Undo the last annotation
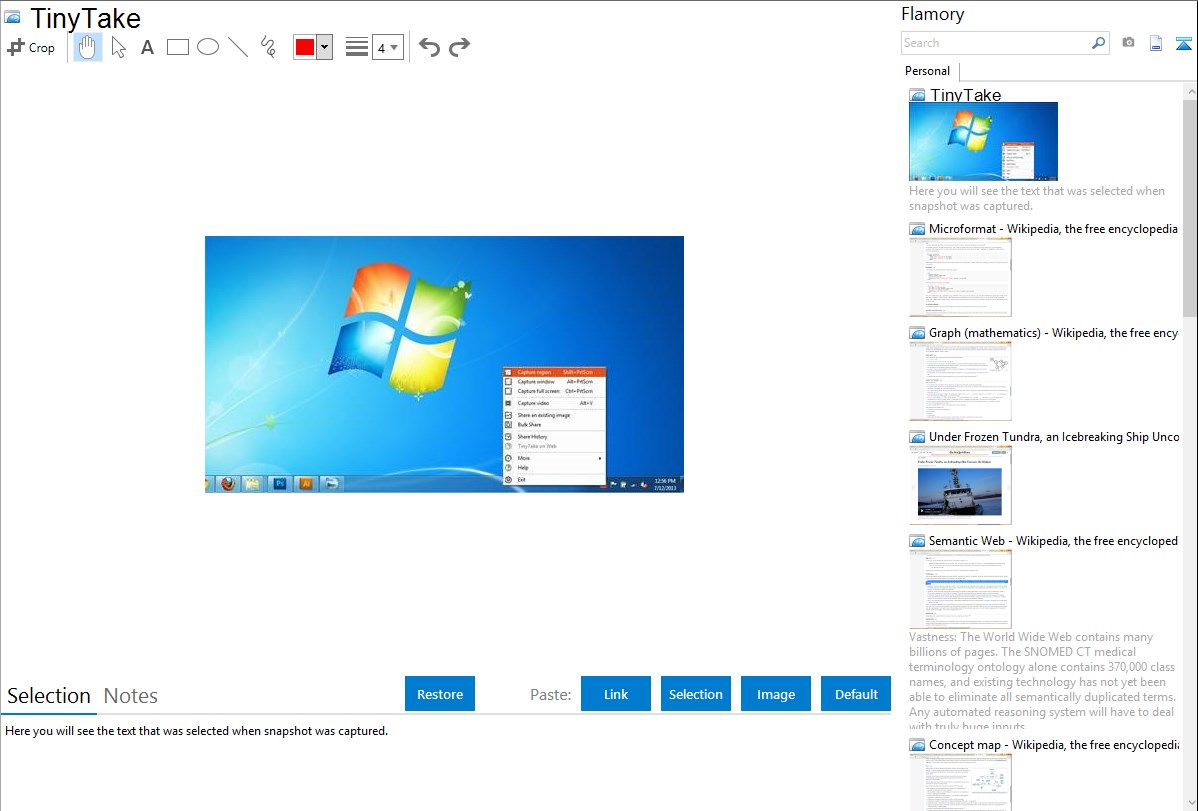Screen dimensions: 1198x811 tap(429, 47)
